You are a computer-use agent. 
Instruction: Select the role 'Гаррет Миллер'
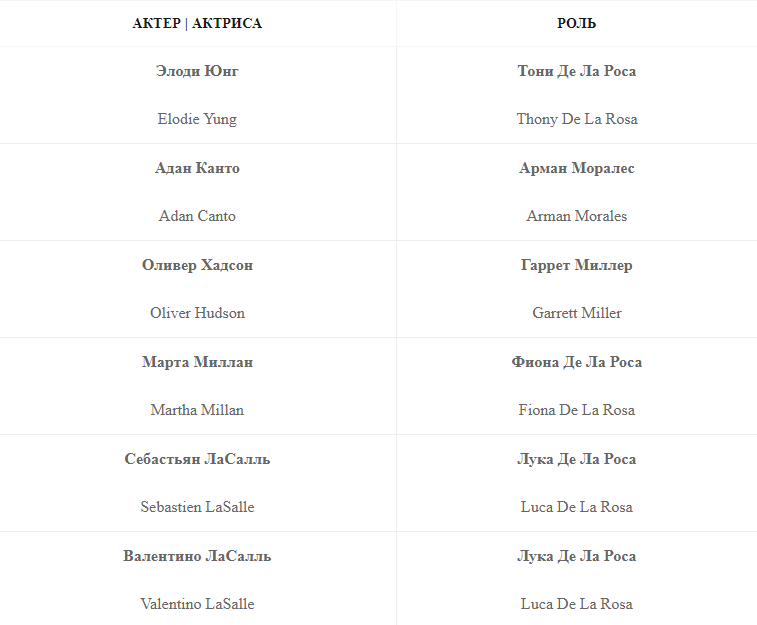coord(576,265)
